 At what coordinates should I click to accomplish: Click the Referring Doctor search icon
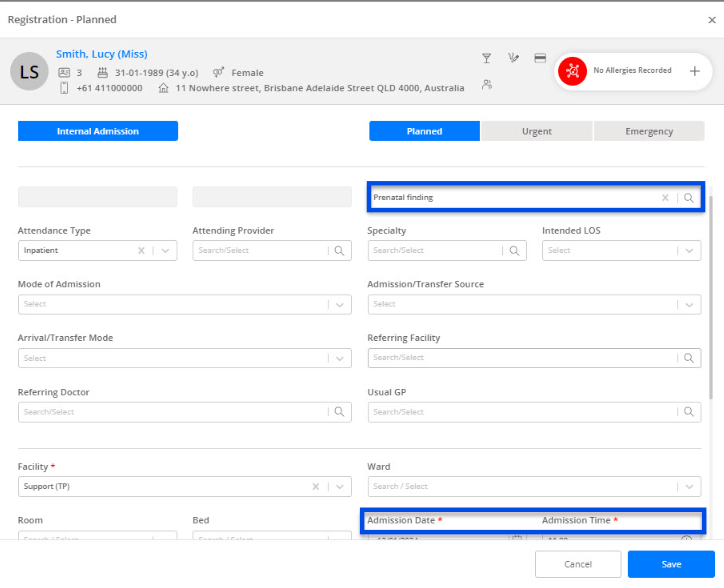tap(340, 412)
